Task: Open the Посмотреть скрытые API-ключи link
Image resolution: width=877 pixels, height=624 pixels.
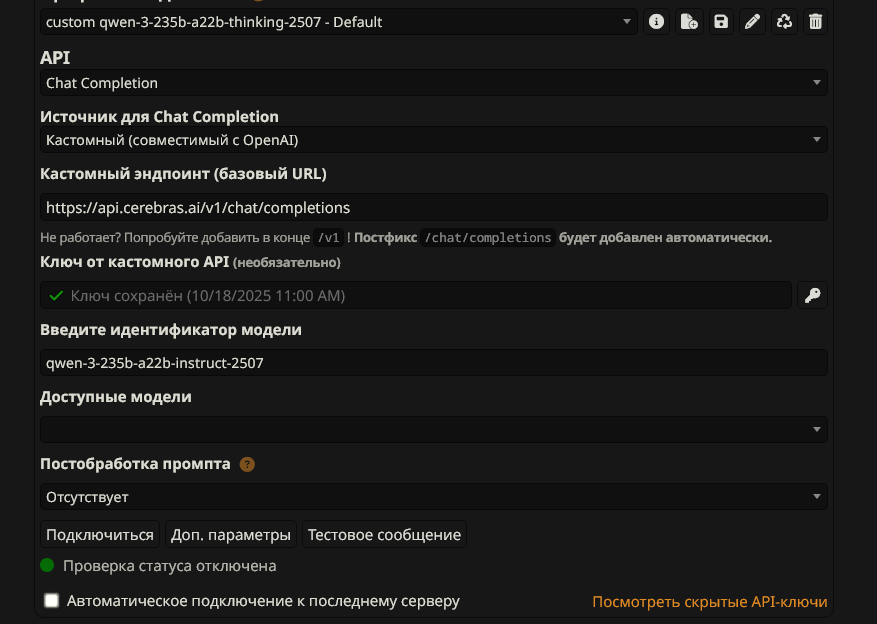Action: pyautogui.click(x=709, y=602)
